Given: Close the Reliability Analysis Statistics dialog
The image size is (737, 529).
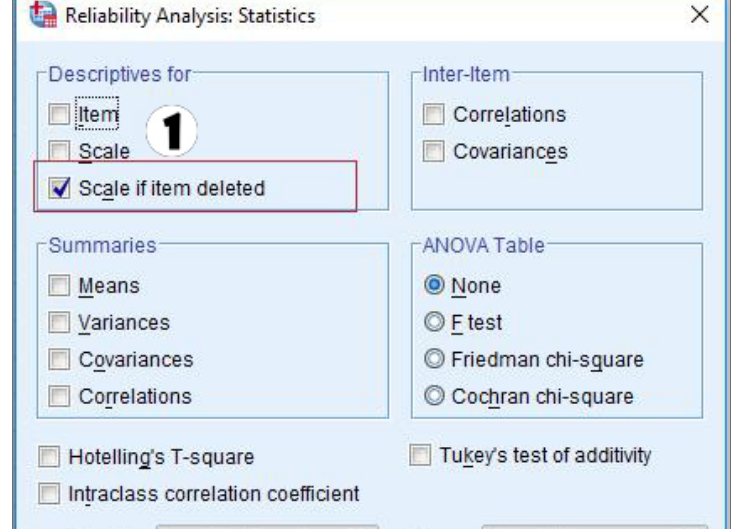Looking at the screenshot, I should click(700, 14).
